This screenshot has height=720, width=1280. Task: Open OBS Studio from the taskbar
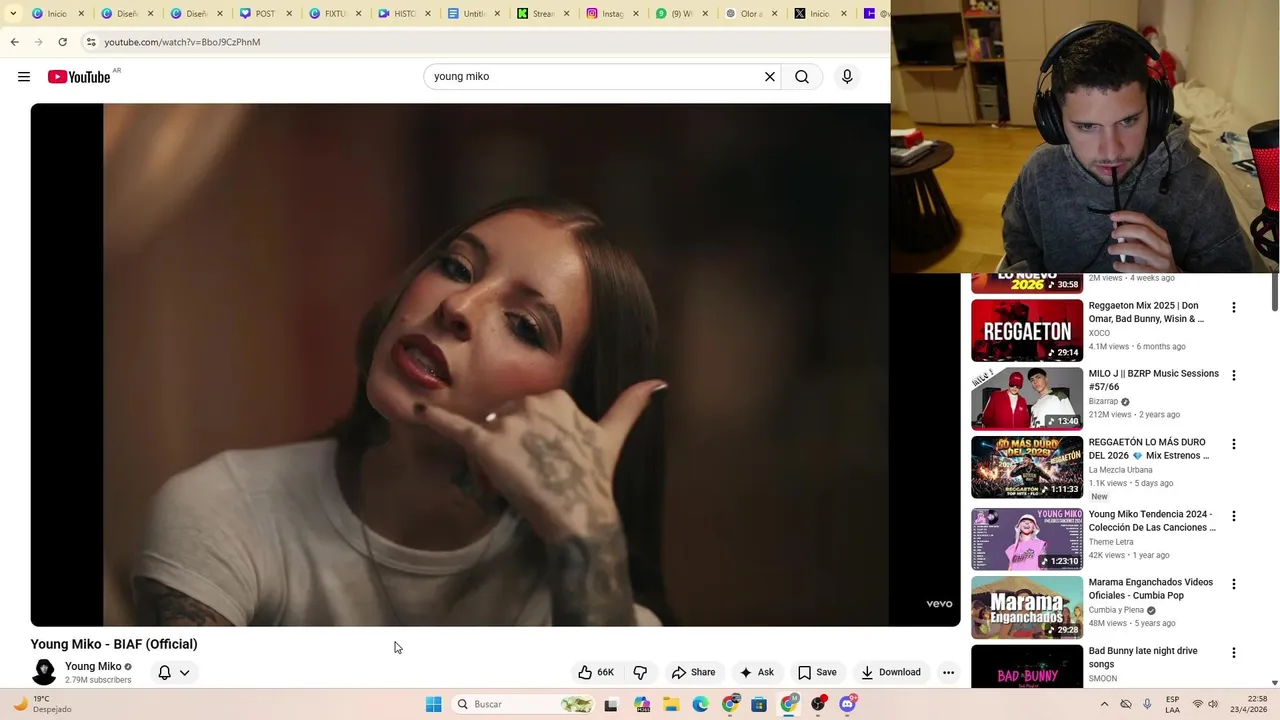coord(819,704)
